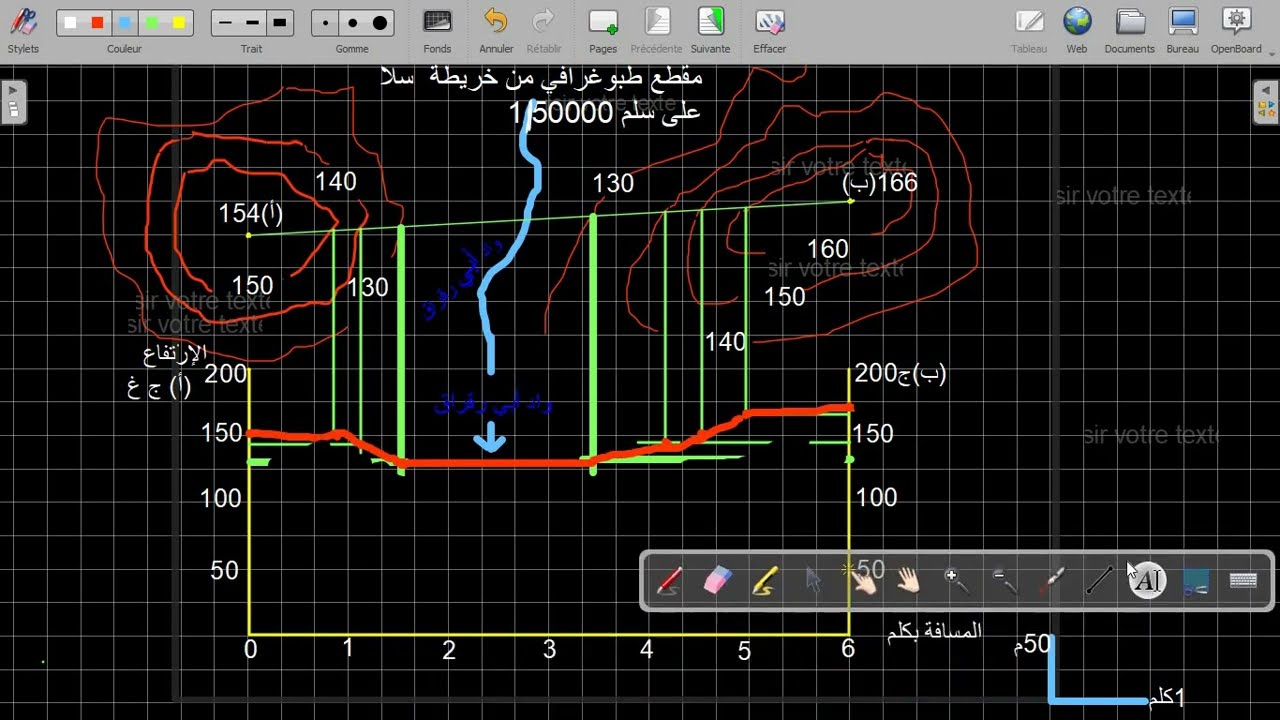The height and width of the screenshot is (720, 1280).
Task: Switch to Tableau board mode
Action: click(x=1029, y=30)
